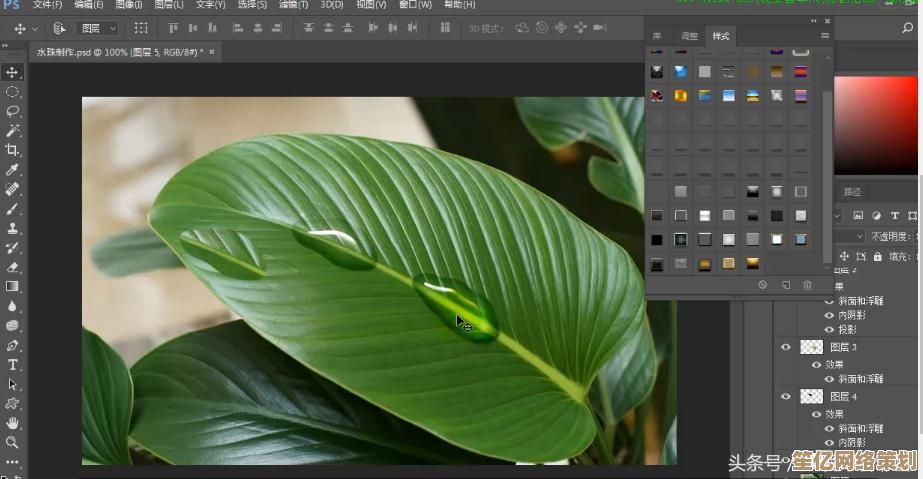Screen dimensions: 923x479
Task: Switch to the 调整 panel tab
Action: pyautogui.click(x=690, y=36)
